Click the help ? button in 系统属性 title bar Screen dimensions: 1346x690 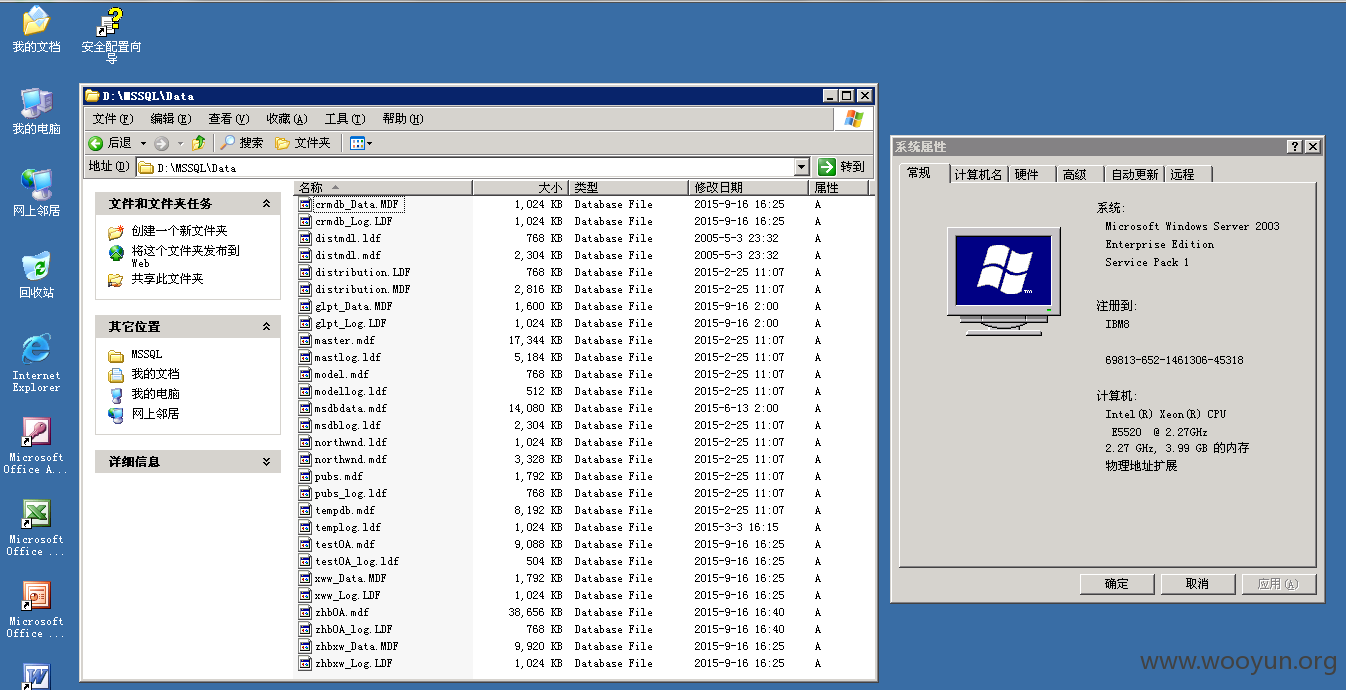point(1295,146)
